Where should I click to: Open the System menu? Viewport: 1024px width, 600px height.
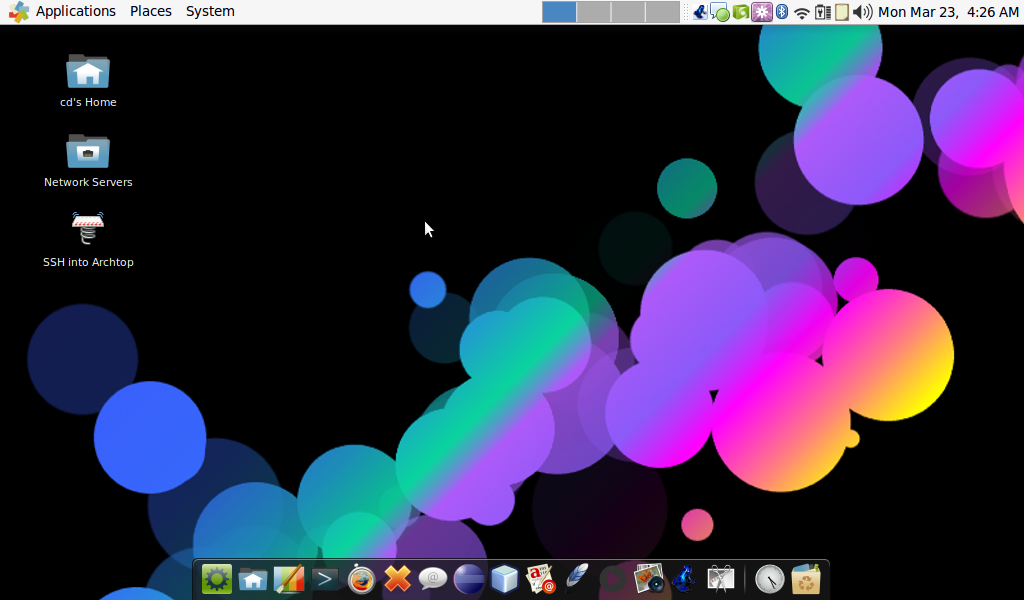tap(210, 11)
